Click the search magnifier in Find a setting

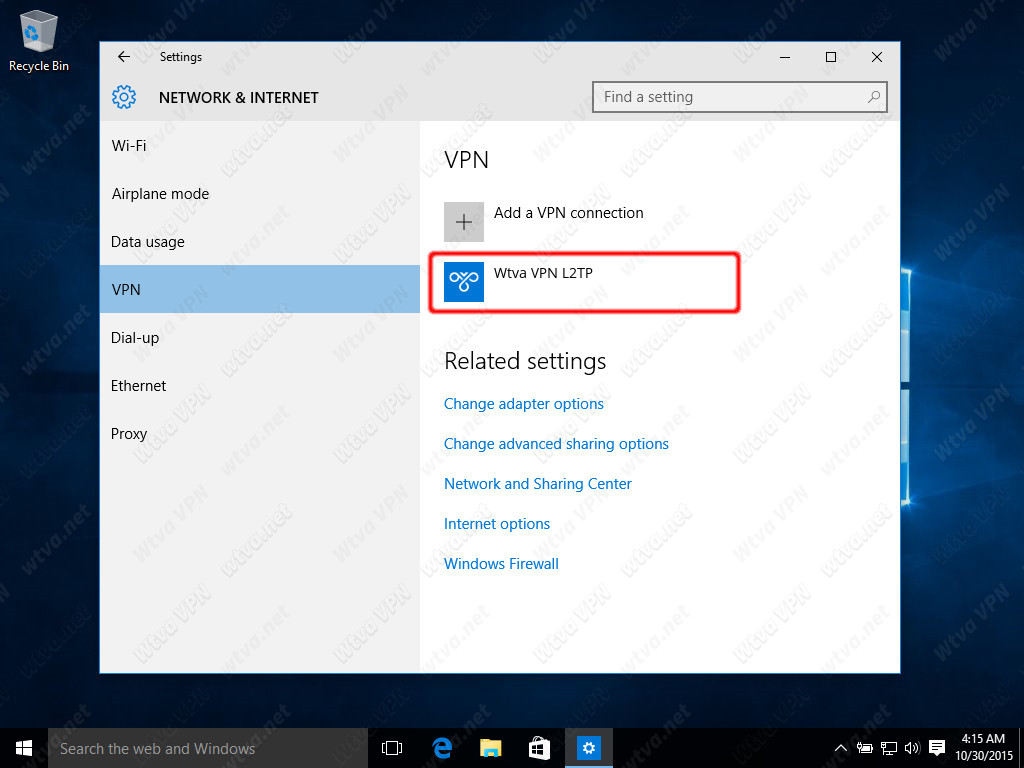pos(873,97)
